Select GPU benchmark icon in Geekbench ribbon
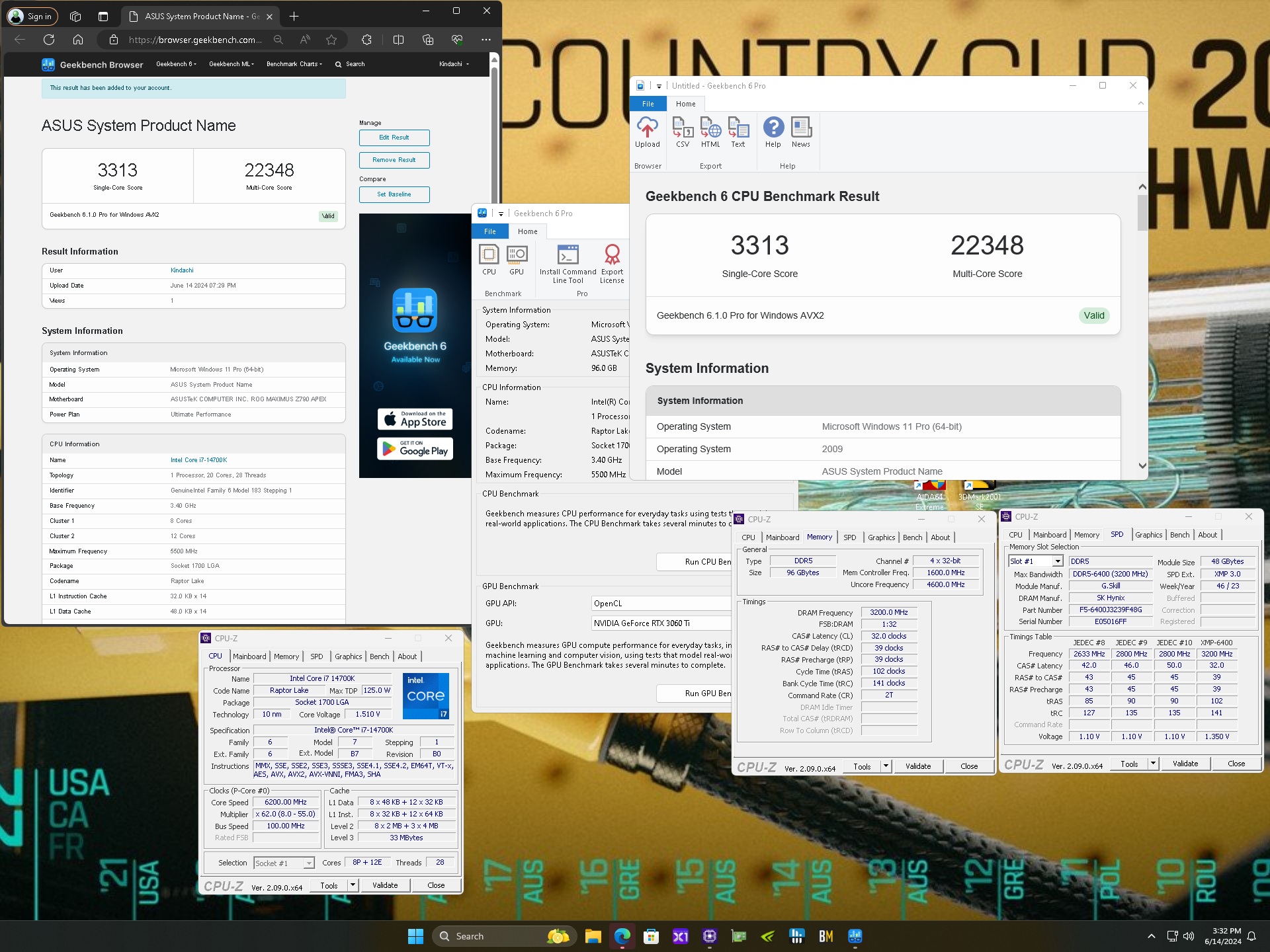 [x=517, y=260]
